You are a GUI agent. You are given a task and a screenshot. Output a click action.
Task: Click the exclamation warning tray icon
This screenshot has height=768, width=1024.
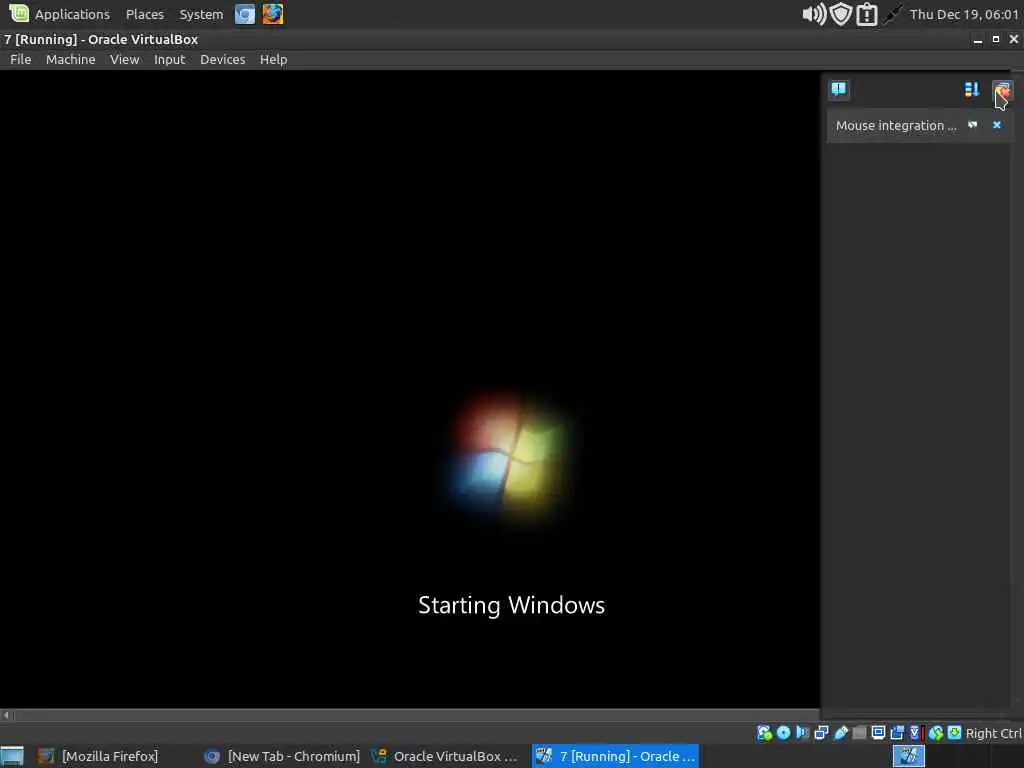click(867, 14)
